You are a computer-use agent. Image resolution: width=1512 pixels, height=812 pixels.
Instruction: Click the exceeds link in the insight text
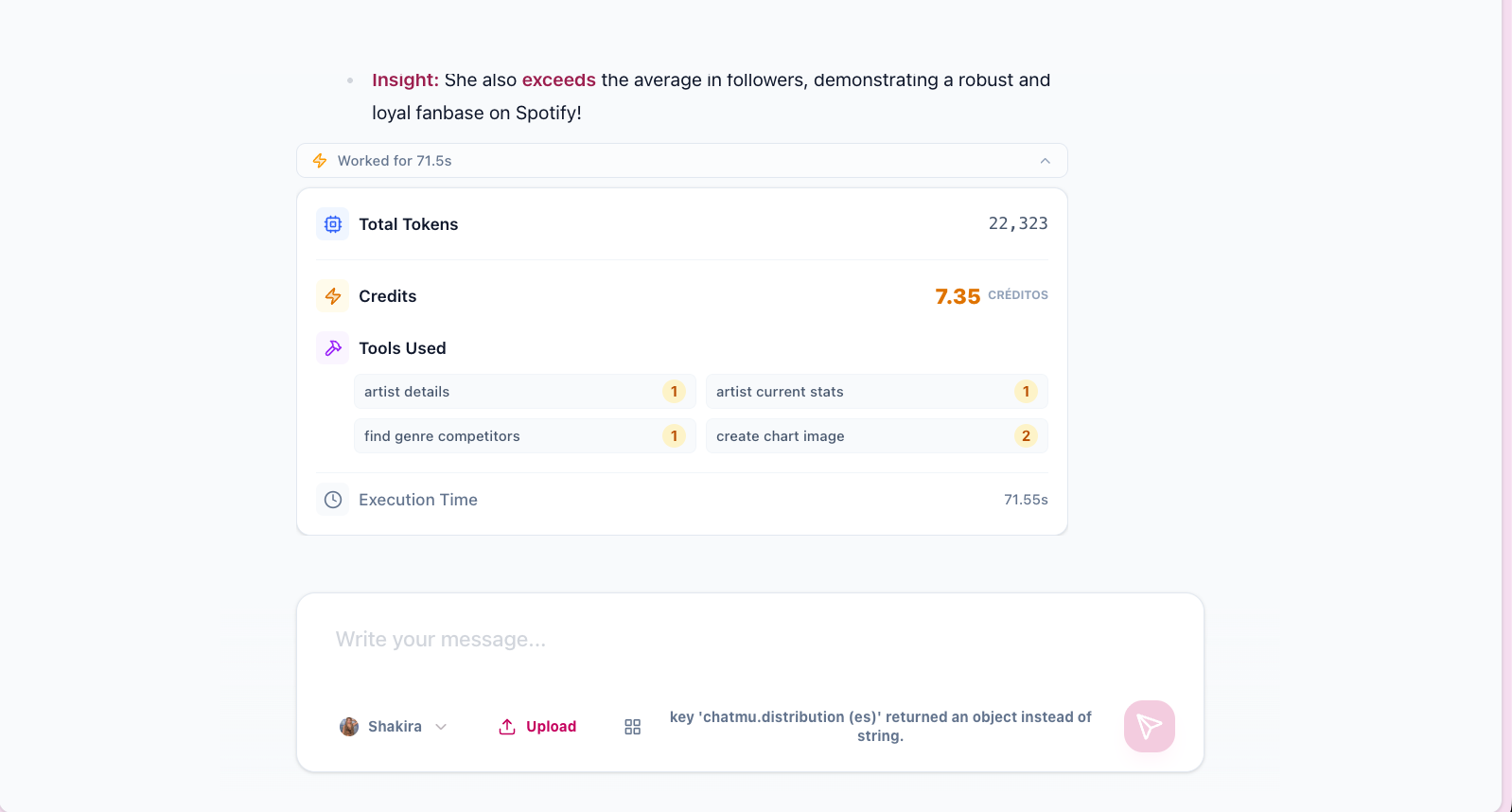point(558,79)
